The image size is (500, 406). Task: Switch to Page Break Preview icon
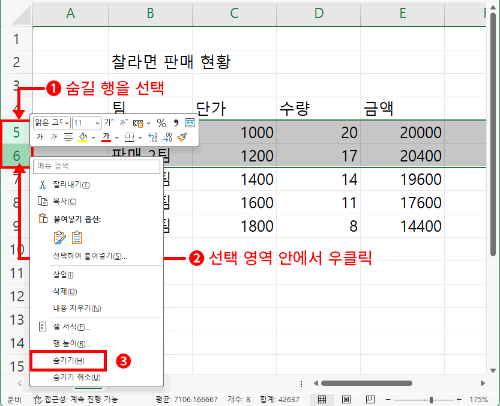tap(370, 399)
